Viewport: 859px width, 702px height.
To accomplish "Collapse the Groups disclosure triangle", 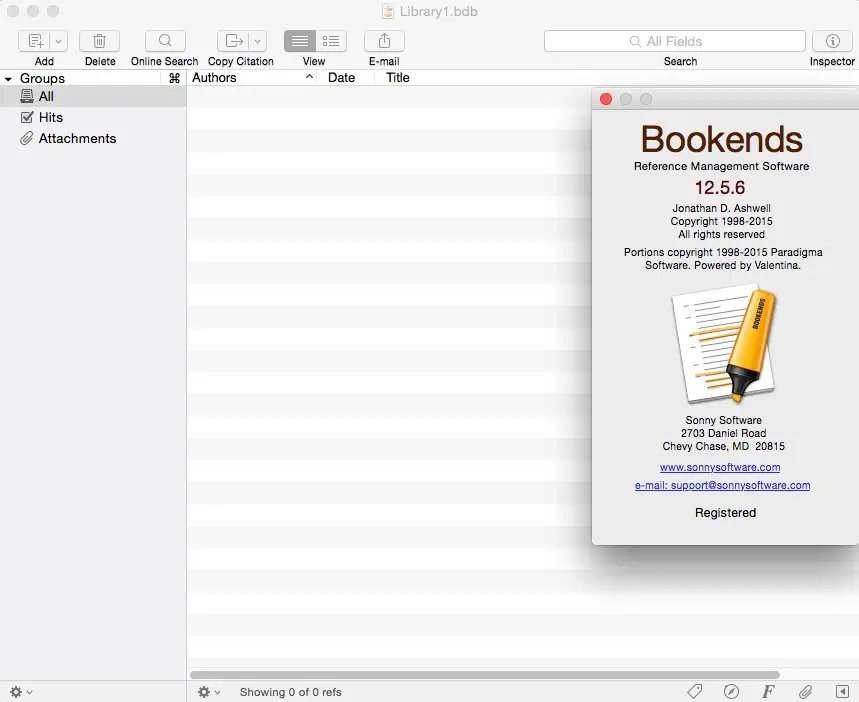I will [x=8, y=78].
